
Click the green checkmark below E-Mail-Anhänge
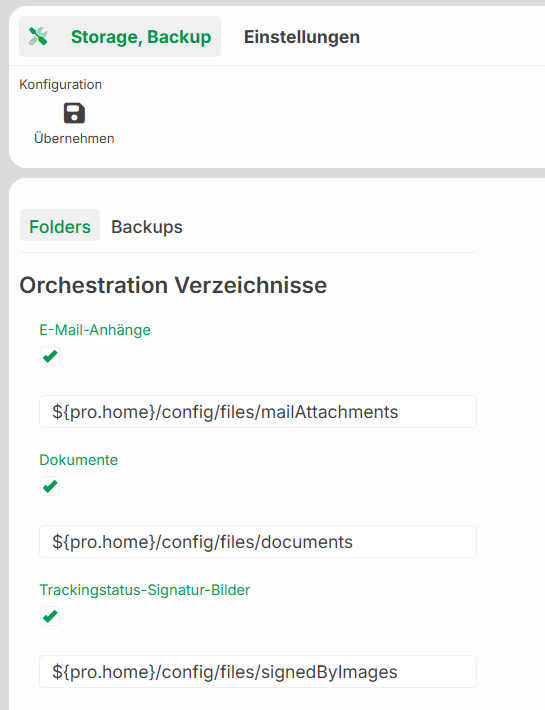coord(50,356)
